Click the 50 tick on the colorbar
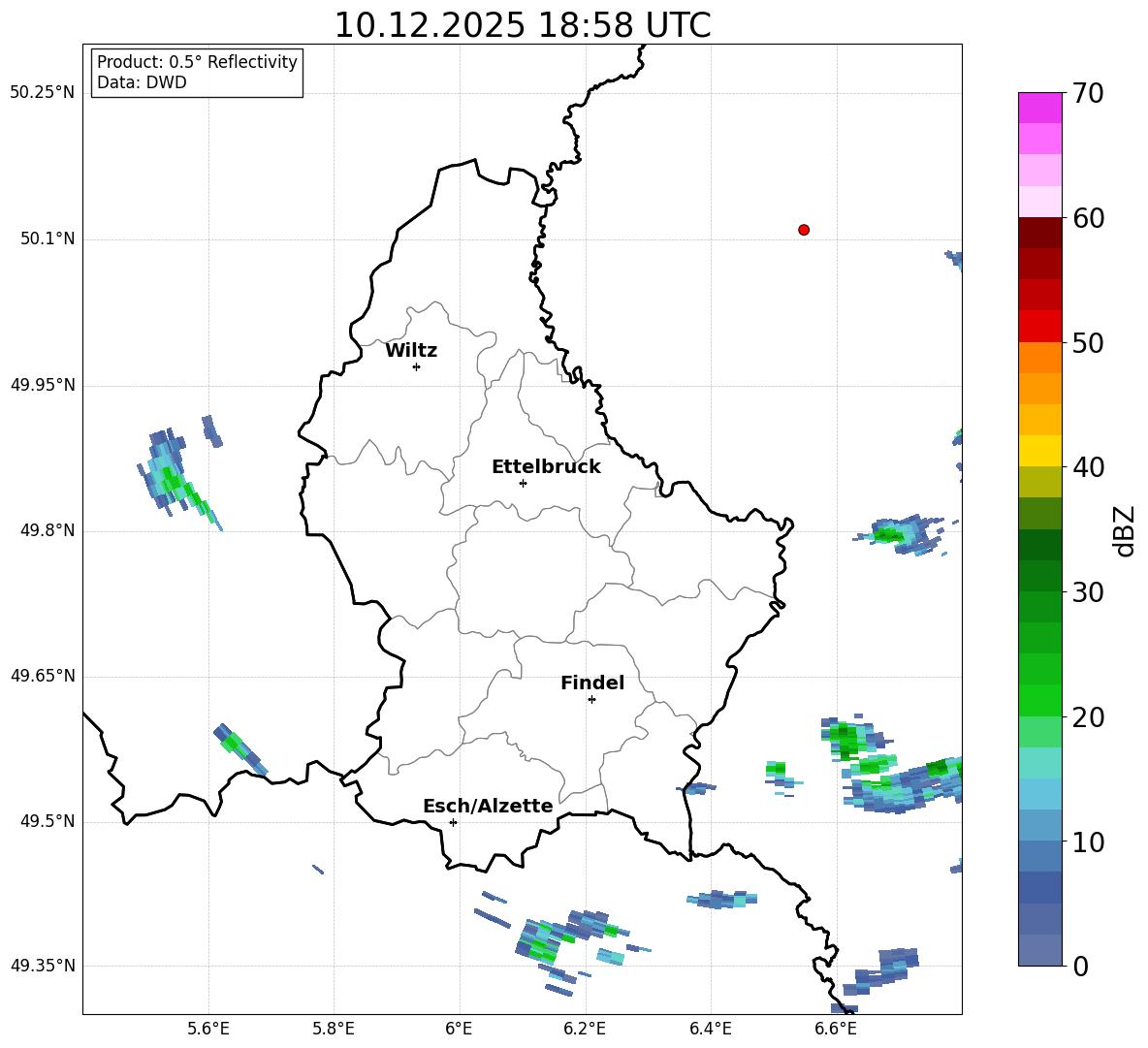This screenshot has width=1148, height=1048. coord(1088,342)
